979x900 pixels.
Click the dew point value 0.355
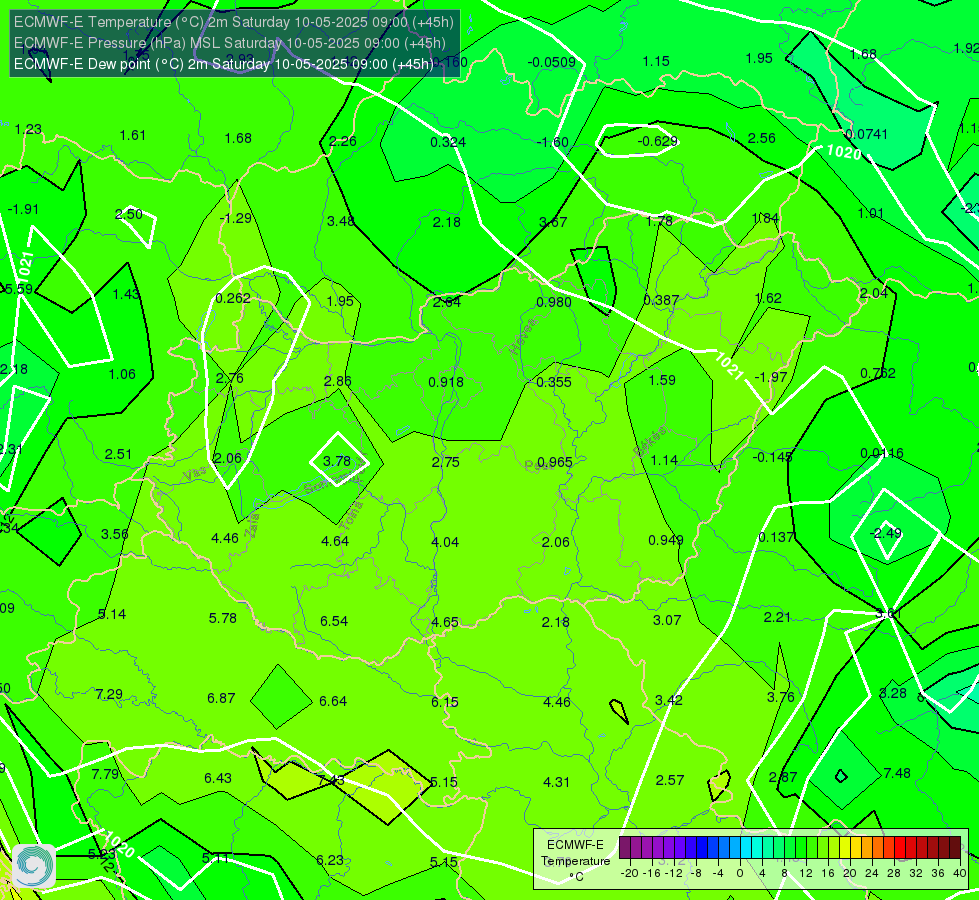point(554,382)
